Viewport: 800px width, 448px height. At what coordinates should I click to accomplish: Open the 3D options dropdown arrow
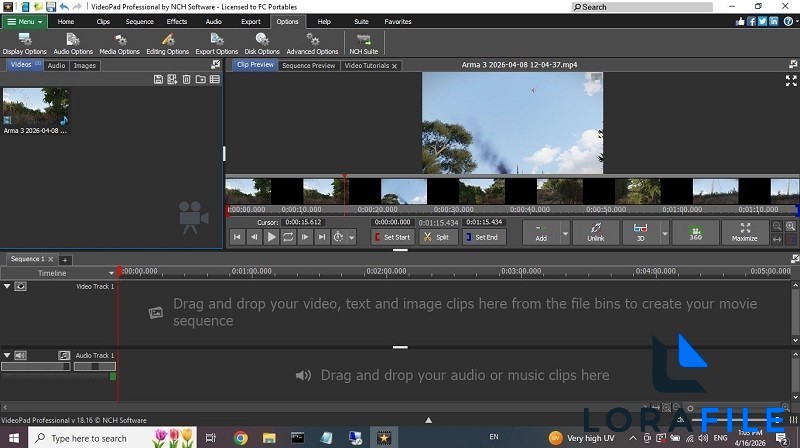[664, 234]
